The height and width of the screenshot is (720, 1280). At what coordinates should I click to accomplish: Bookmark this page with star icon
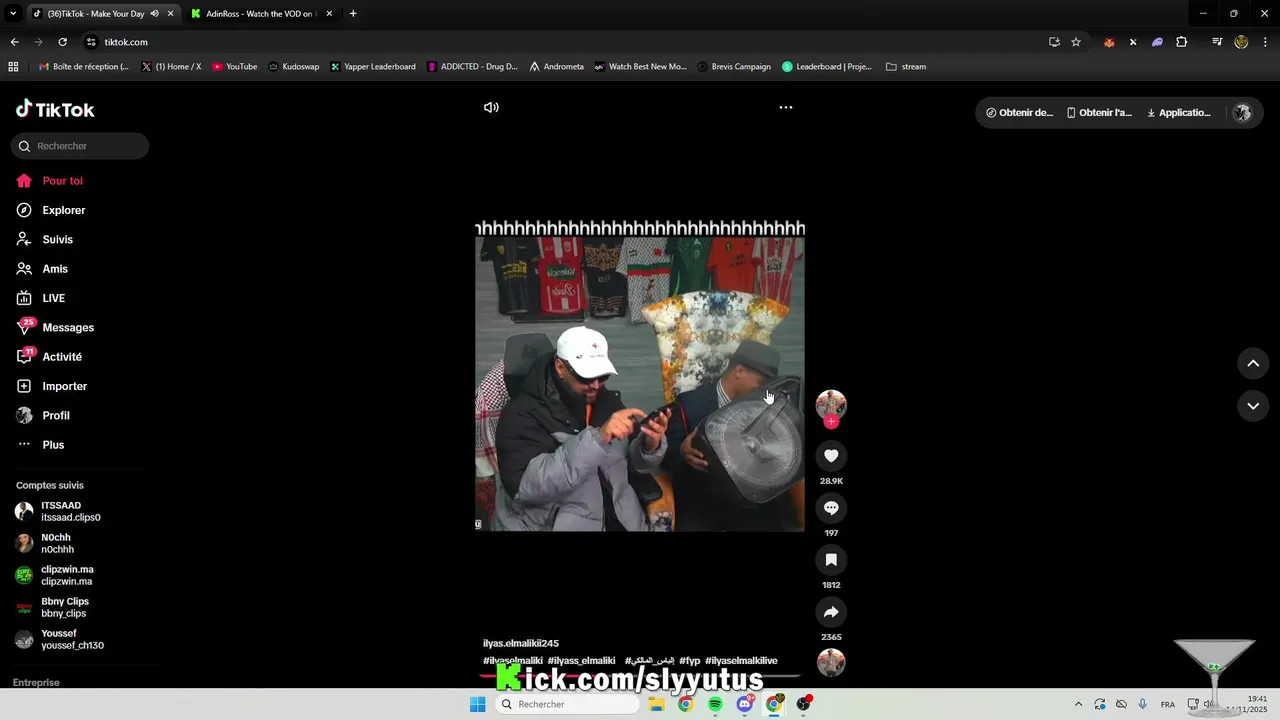click(1076, 42)
